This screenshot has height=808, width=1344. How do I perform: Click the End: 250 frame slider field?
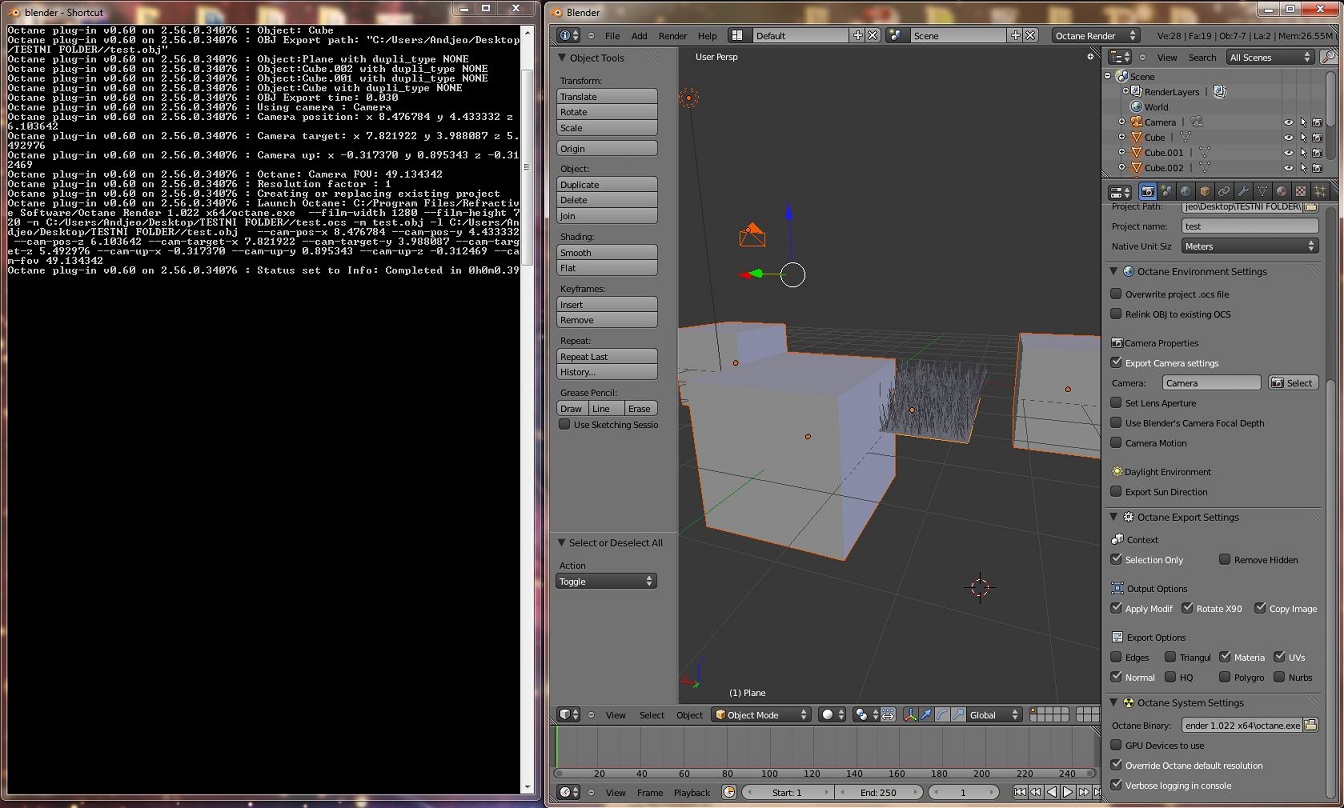(x=877, y=792)
